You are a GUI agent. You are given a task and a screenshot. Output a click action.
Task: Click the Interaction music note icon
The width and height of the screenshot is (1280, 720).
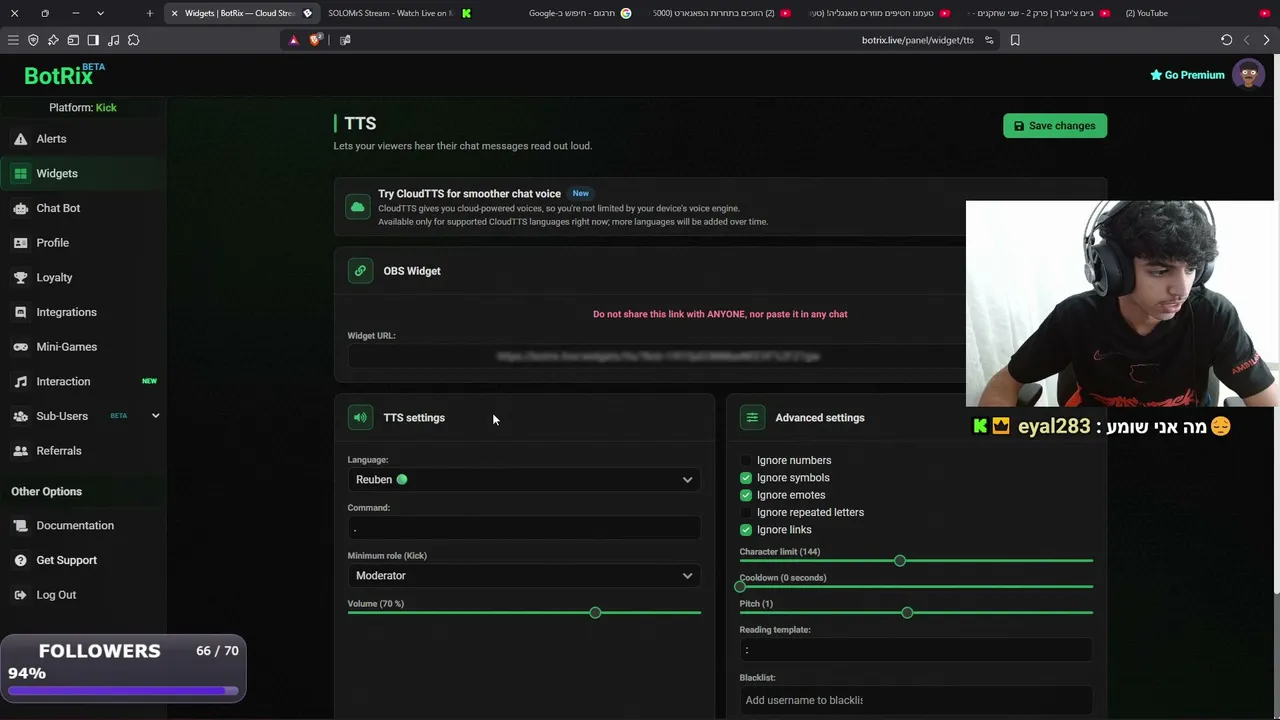click(x=20, y=382)
